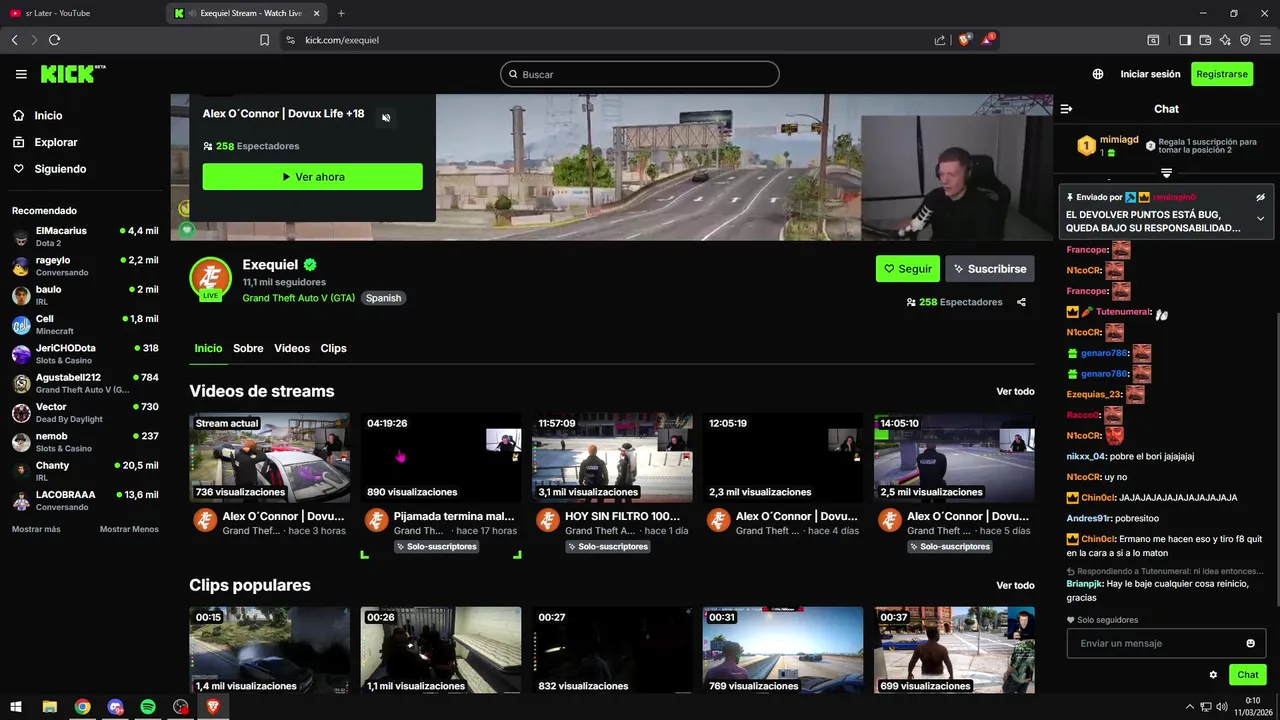Image resolution: width=1280 pixels, height=720 pixels.
Task: Expand the gift leaderboard with the down arrow
Action: [x=1166, y=174]
